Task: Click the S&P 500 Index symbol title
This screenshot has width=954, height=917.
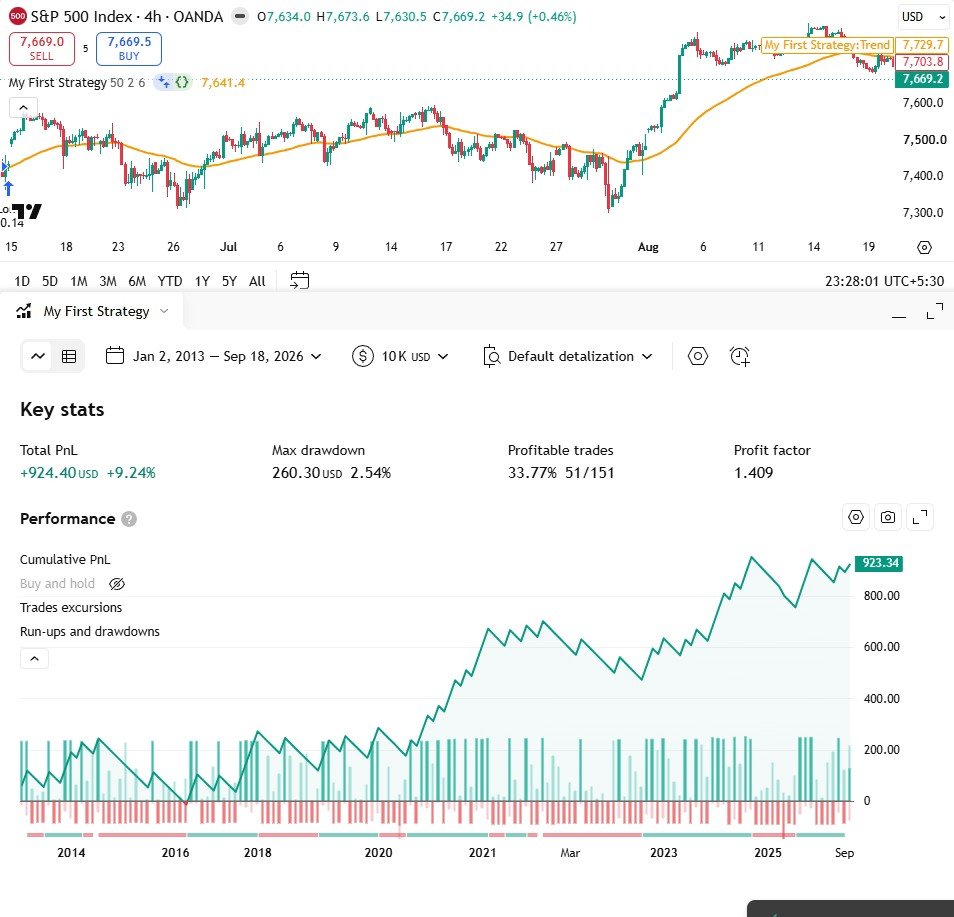Action: pos(127,16)
